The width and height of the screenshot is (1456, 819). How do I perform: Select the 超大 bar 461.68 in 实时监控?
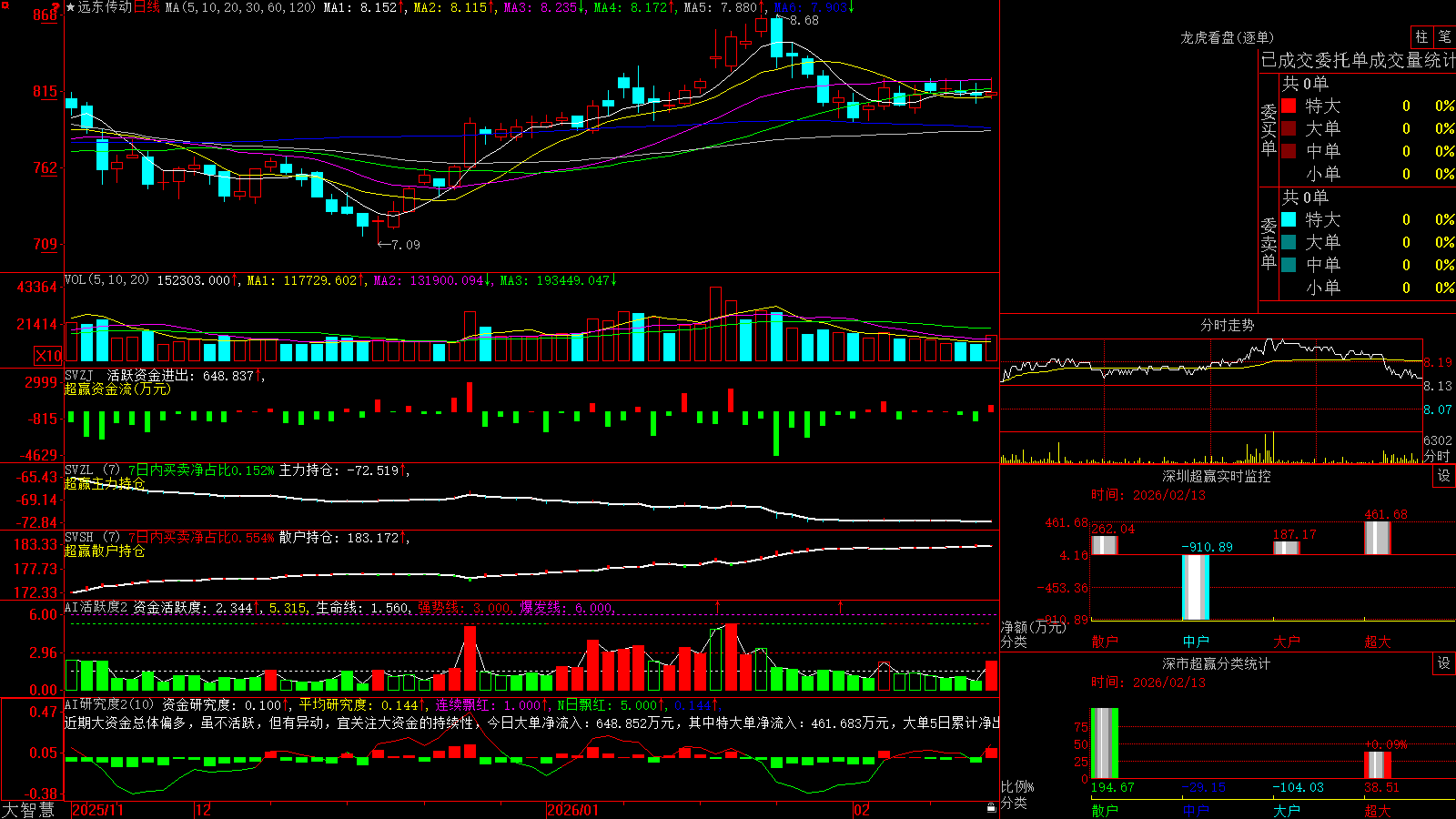[x=1378, y=538]
